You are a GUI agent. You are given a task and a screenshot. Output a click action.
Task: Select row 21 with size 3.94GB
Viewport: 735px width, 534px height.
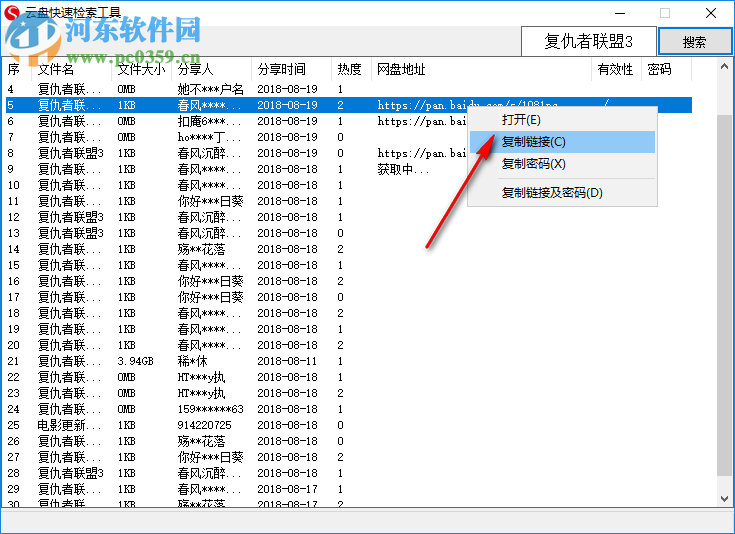(348, 361)
